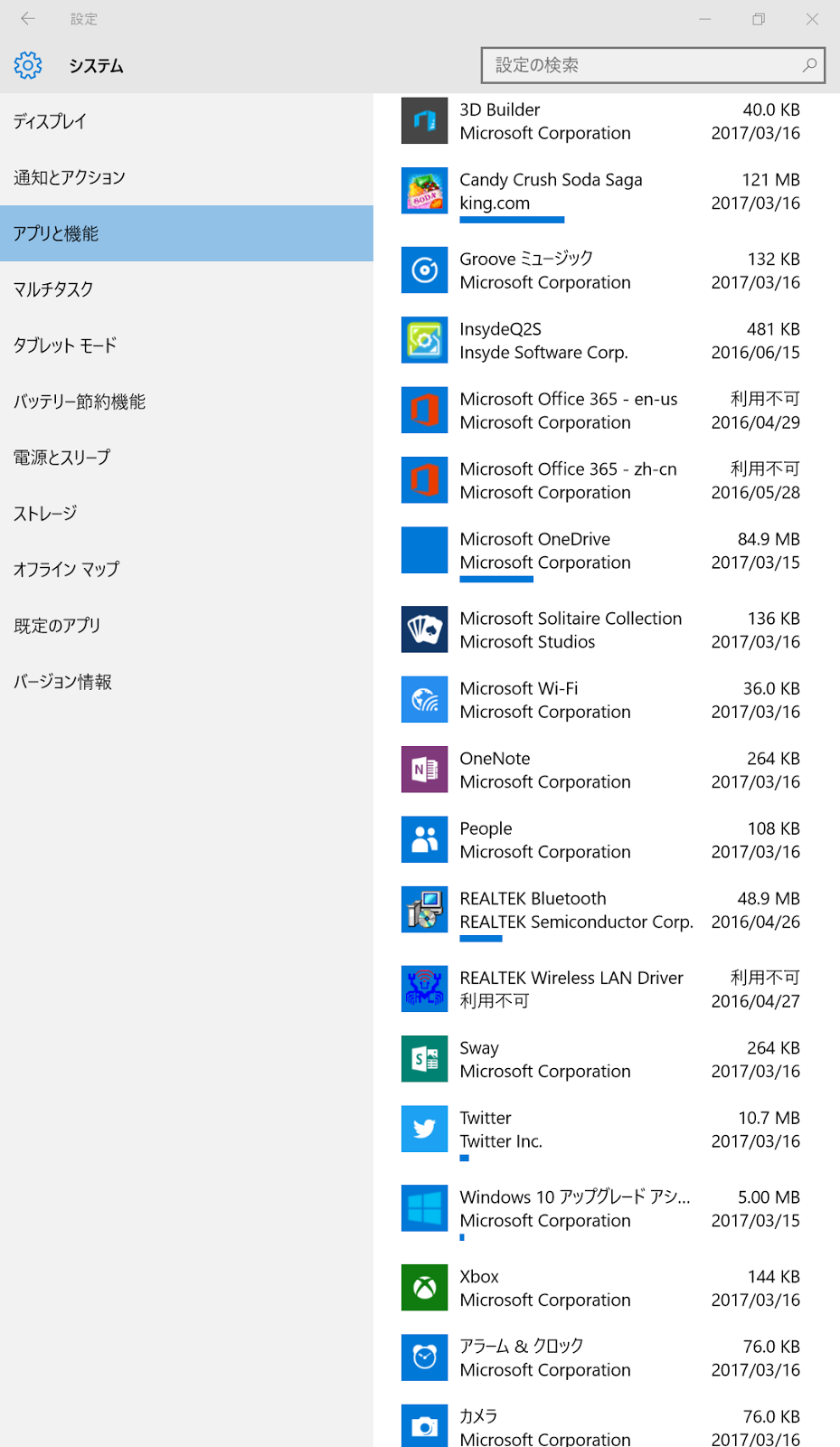Click the InsydeQ2S app icon
840x1447 pixels.
point(424,340)
